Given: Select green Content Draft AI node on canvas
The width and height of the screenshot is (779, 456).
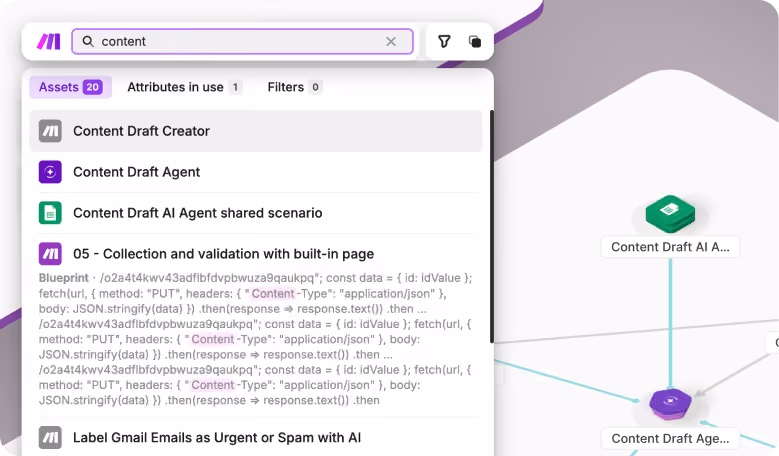Looking at the screenshot, I should (x=670, y=214).
